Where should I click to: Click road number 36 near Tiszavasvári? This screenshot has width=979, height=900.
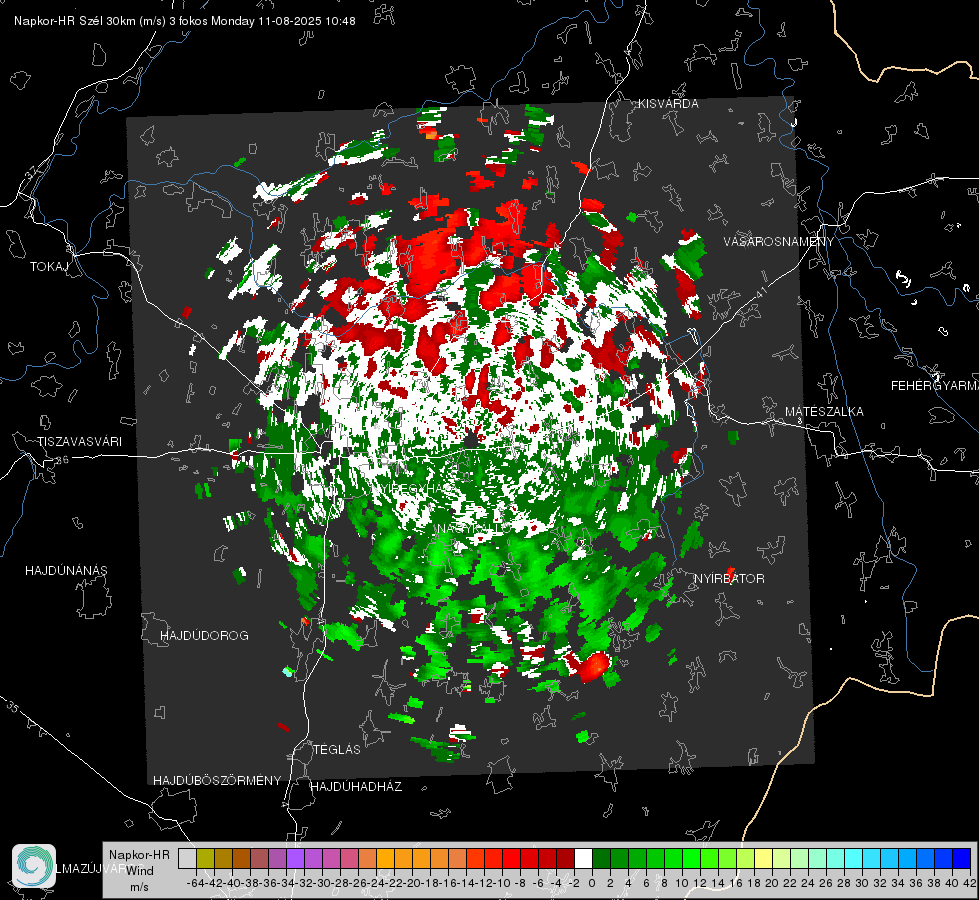62,460
